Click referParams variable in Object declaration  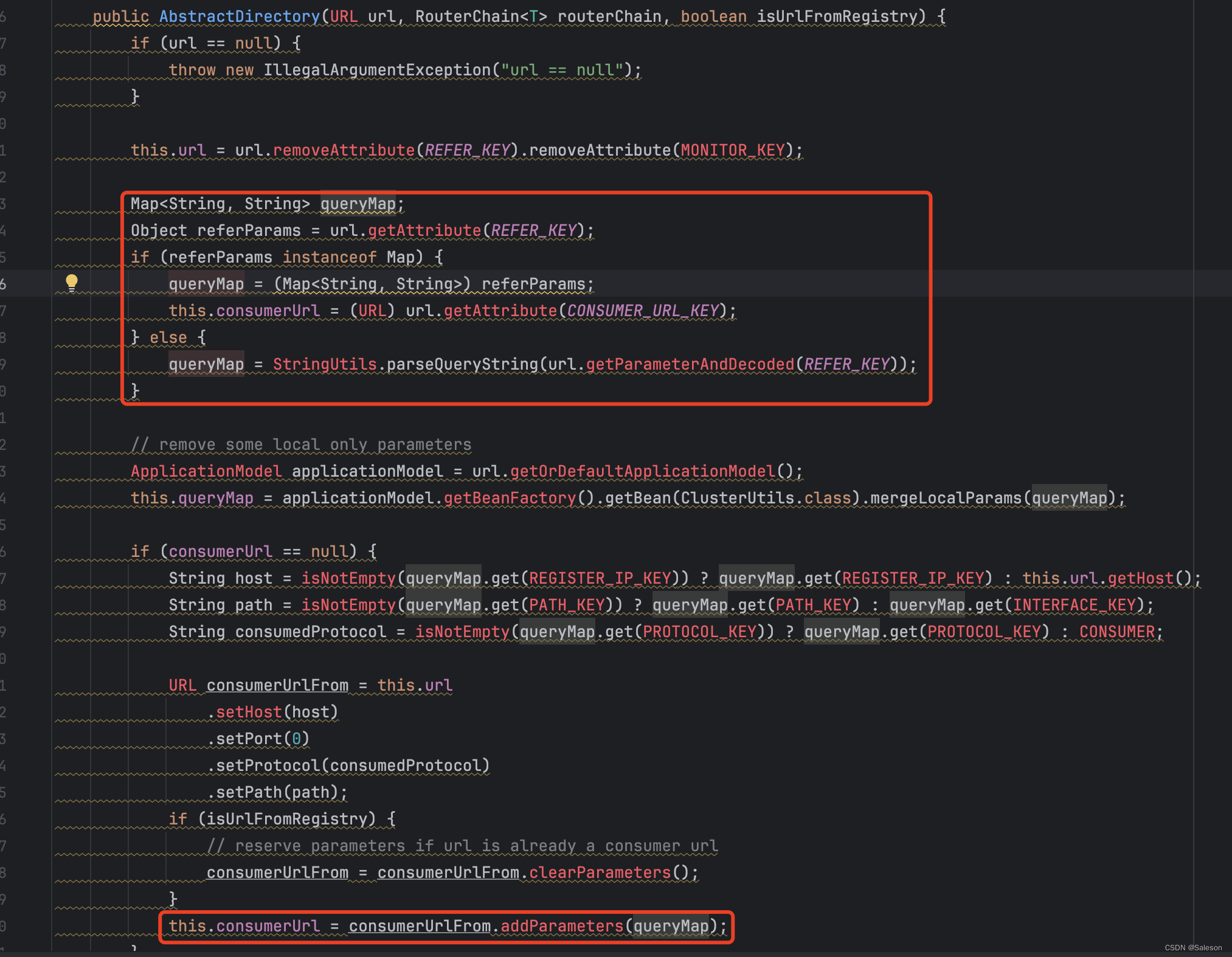pyautogui.click(x=249, y=230)
